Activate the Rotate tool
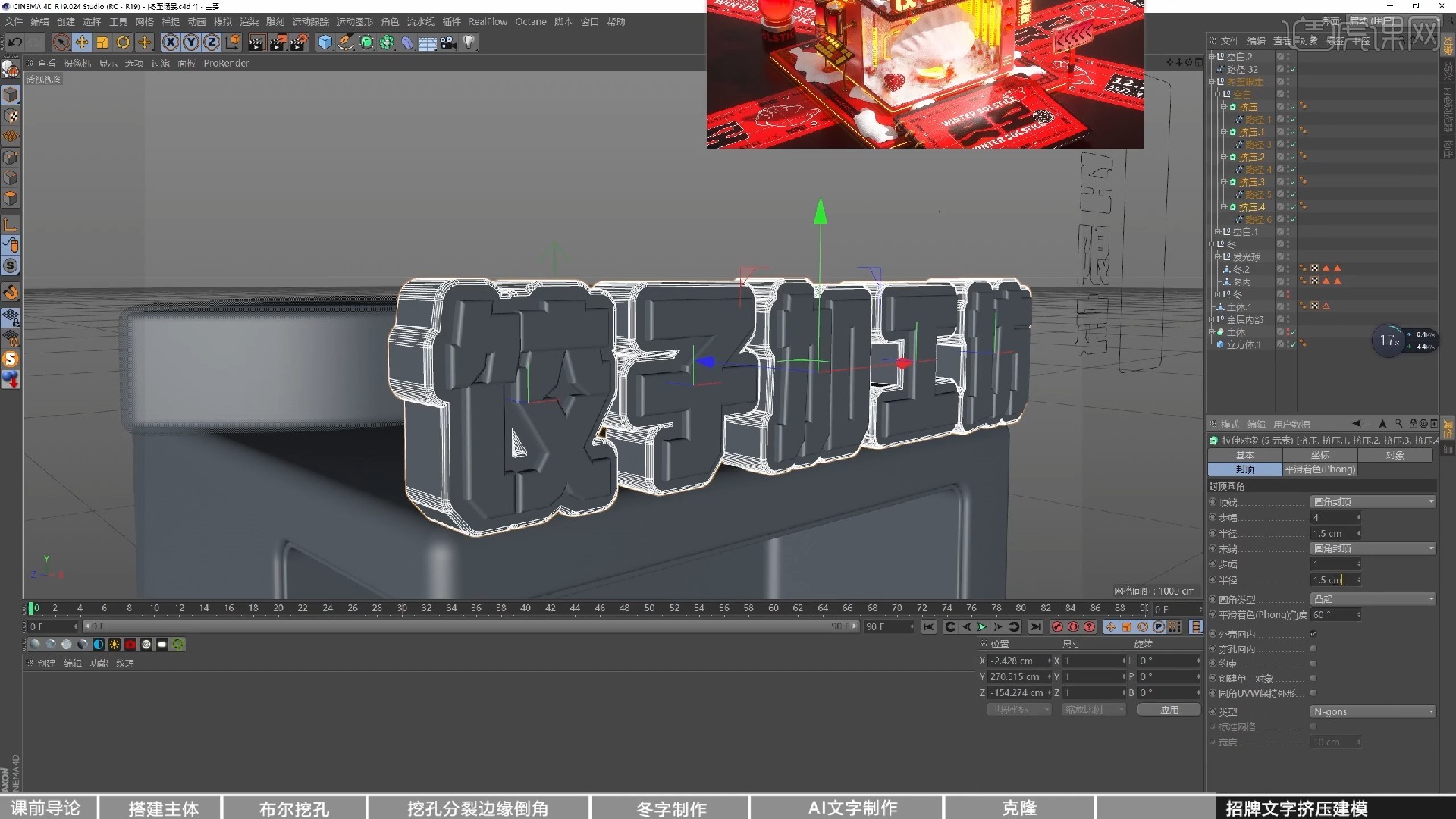The height and width of the screenshot is (819, 1456). pos(123,42)
